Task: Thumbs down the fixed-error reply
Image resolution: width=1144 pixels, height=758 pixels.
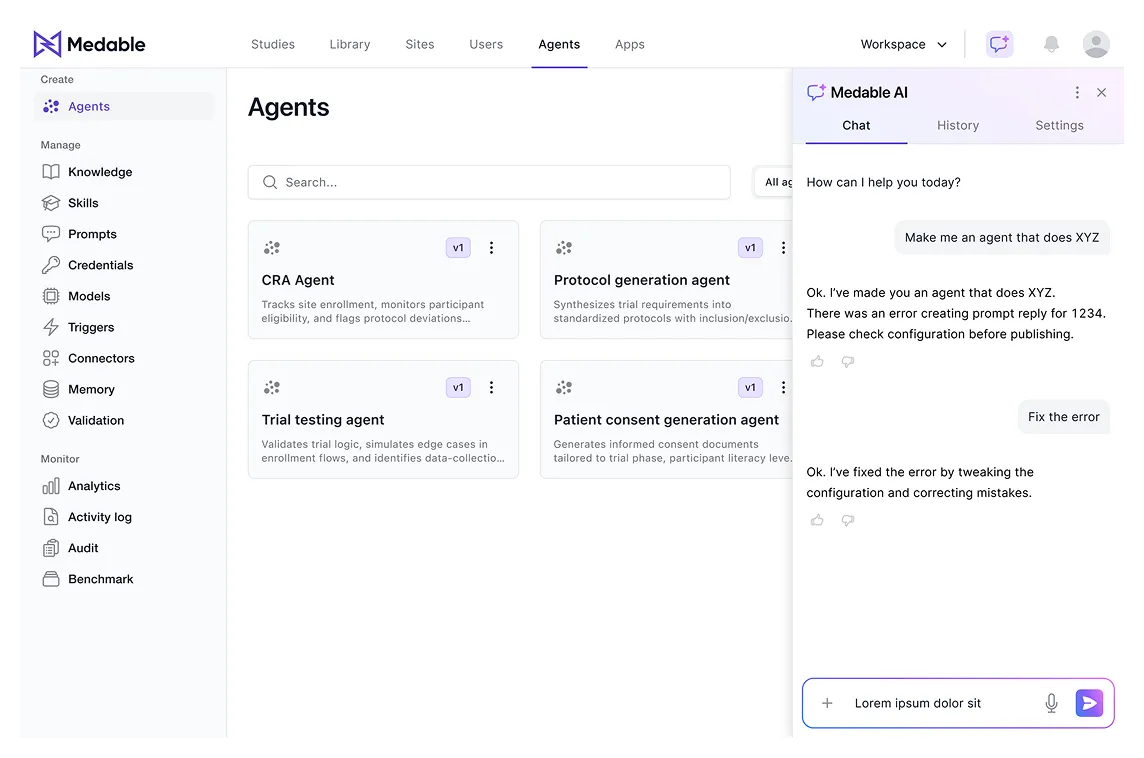Action: pyautogui.click(x=847, y=520)
